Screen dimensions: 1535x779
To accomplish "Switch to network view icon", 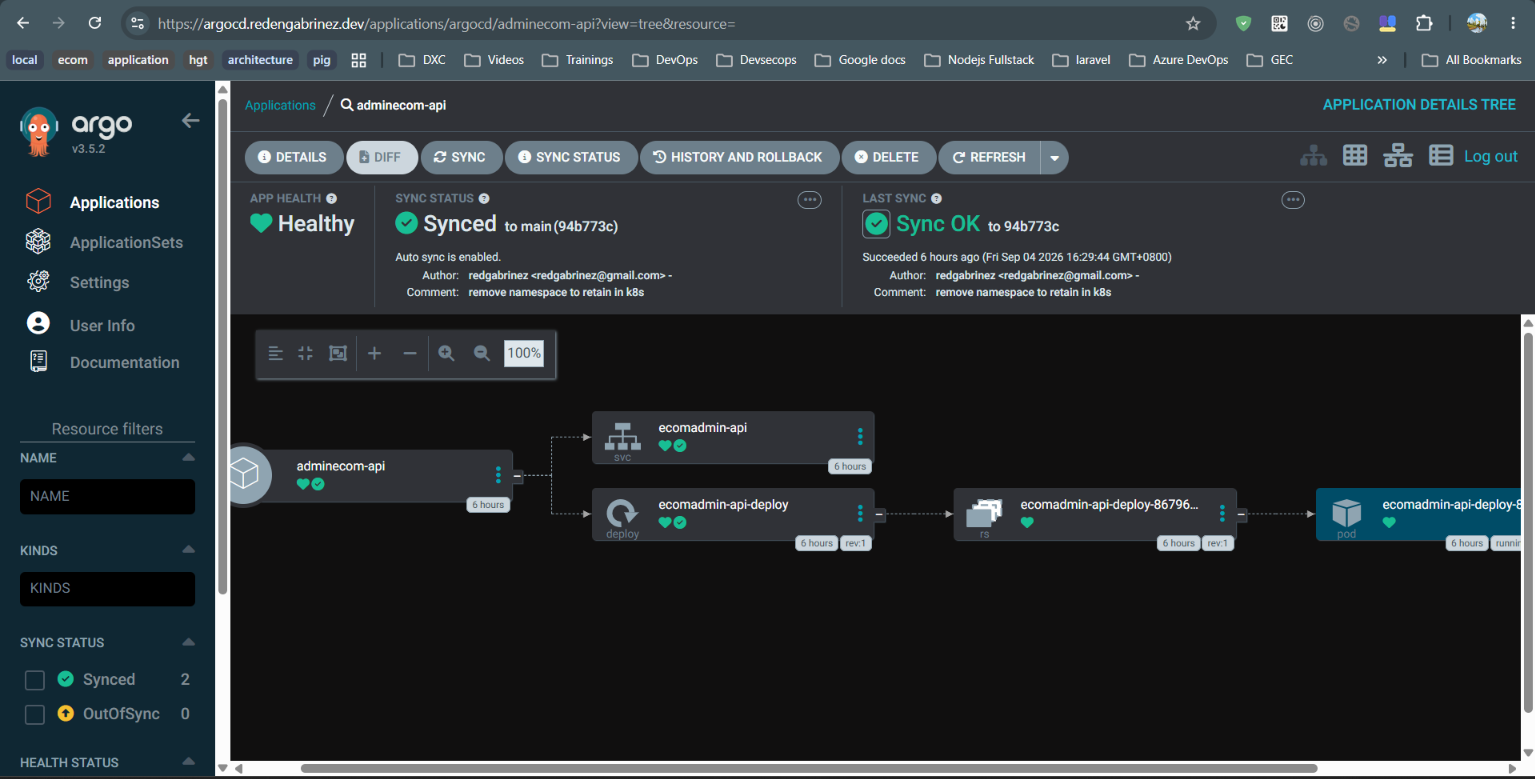I will (x=1398, y=155).
